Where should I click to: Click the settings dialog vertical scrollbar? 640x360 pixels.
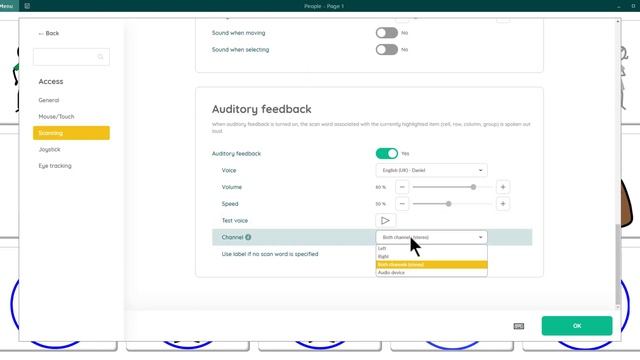click(618, 264)
